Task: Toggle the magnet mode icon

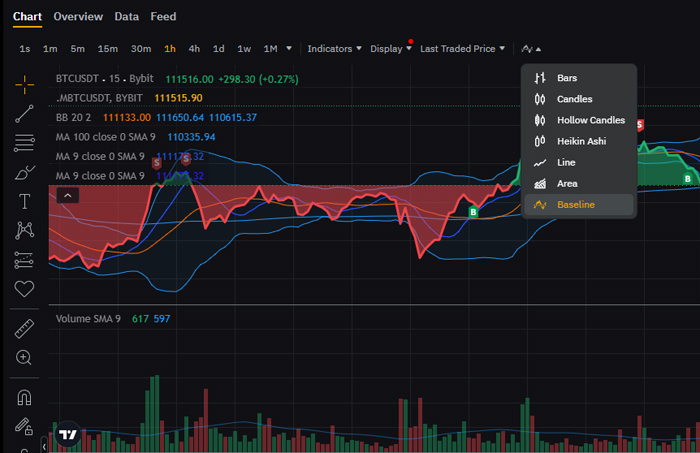Action: point(24,397)
